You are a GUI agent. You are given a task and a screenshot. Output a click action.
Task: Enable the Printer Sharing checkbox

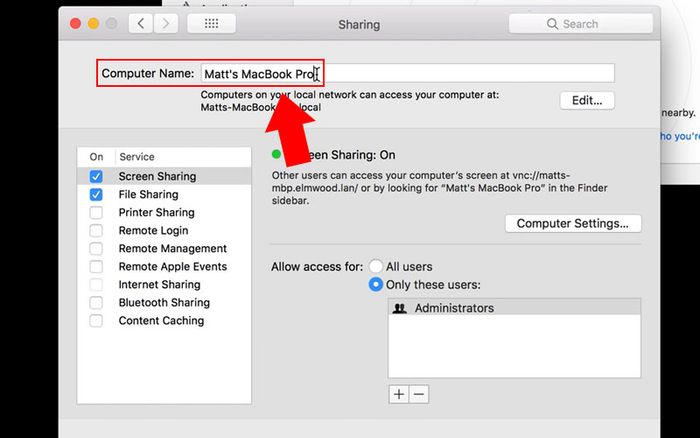(x=96, y=213)
